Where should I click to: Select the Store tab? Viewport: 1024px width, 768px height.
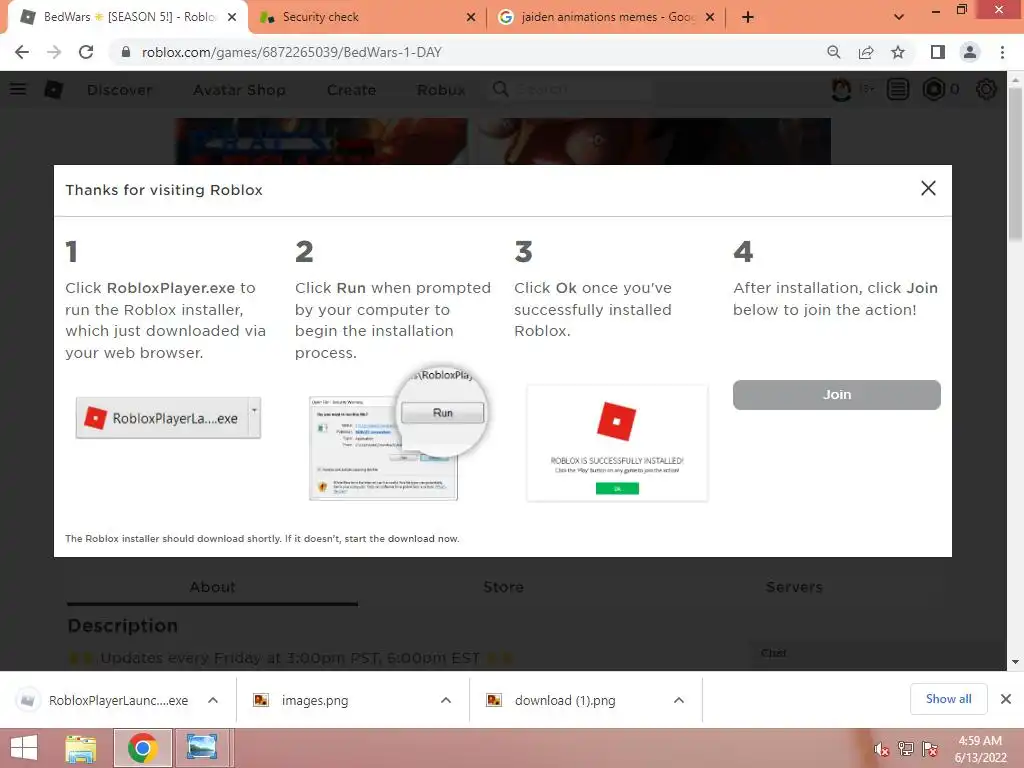(x=504, y=587)
